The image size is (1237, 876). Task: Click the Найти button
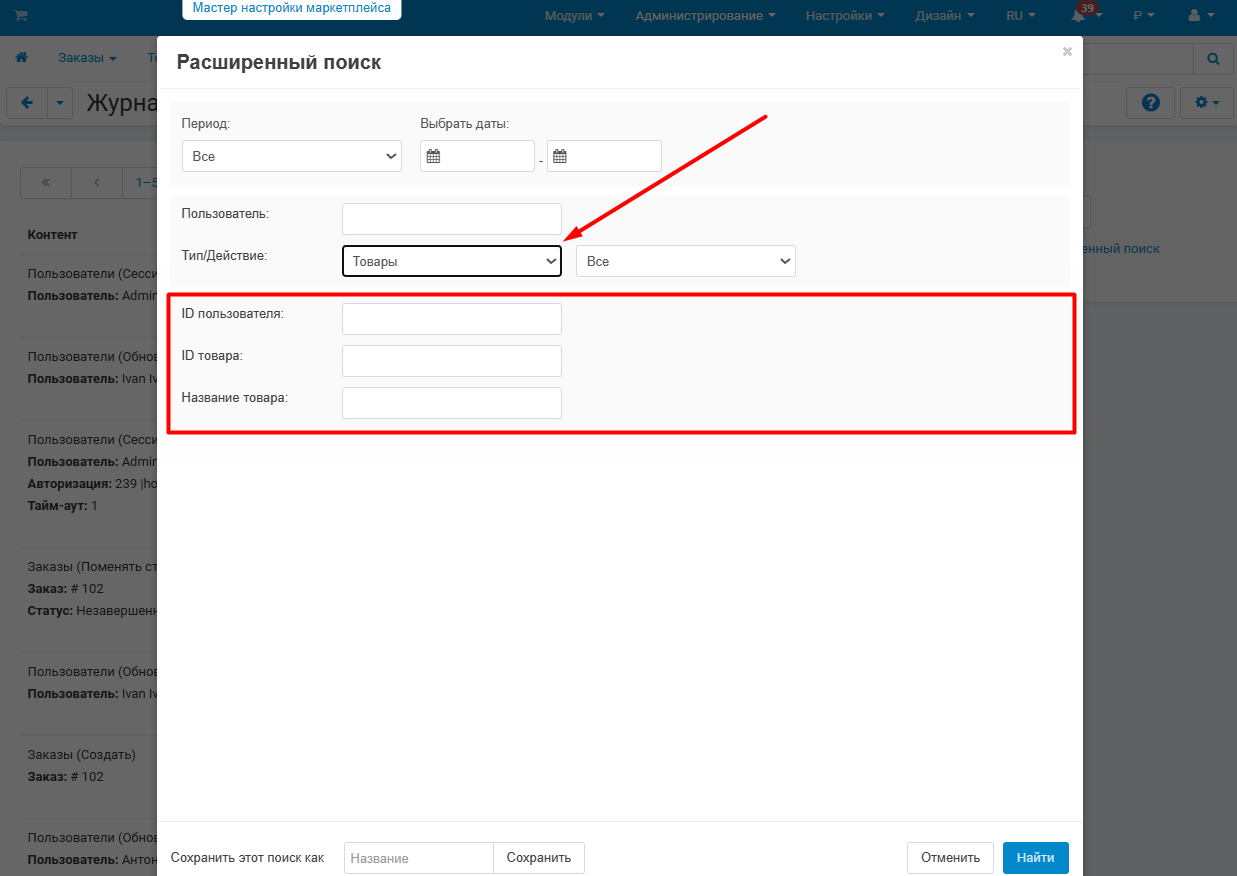pos(1036,858)
